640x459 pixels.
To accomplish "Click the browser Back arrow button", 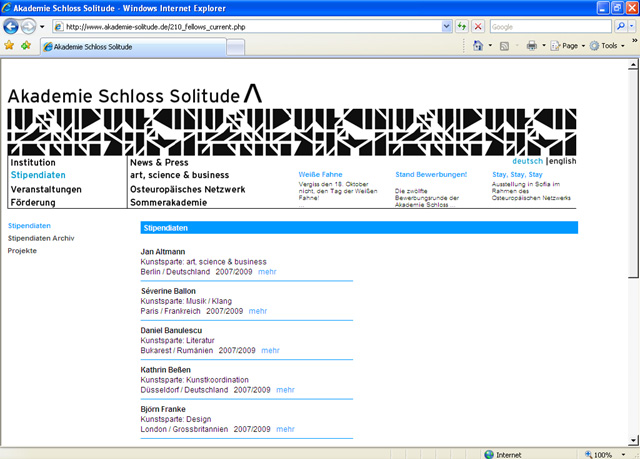I will coord(11,26).
